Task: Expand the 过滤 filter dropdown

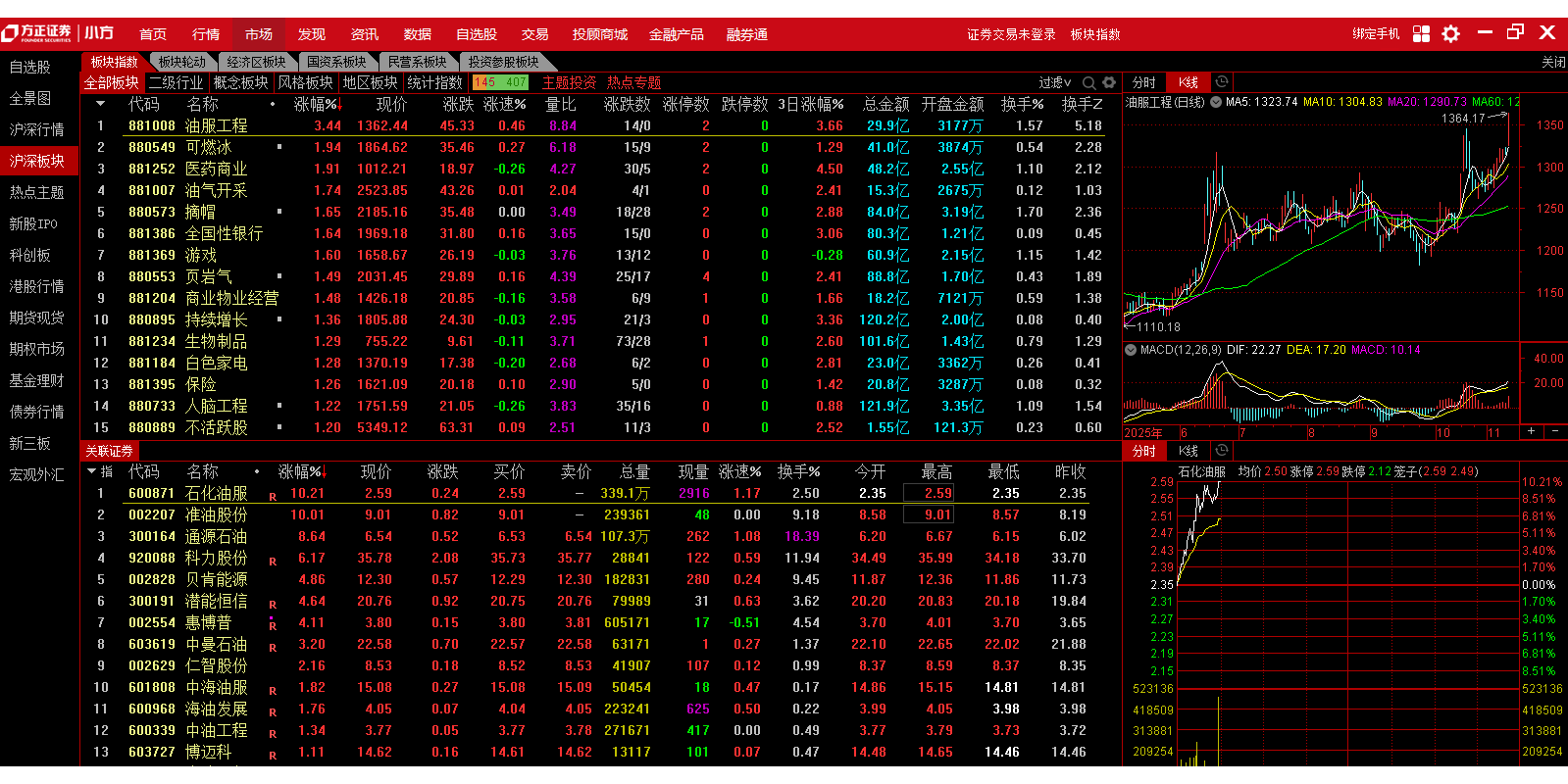Action: [1055, 83]
